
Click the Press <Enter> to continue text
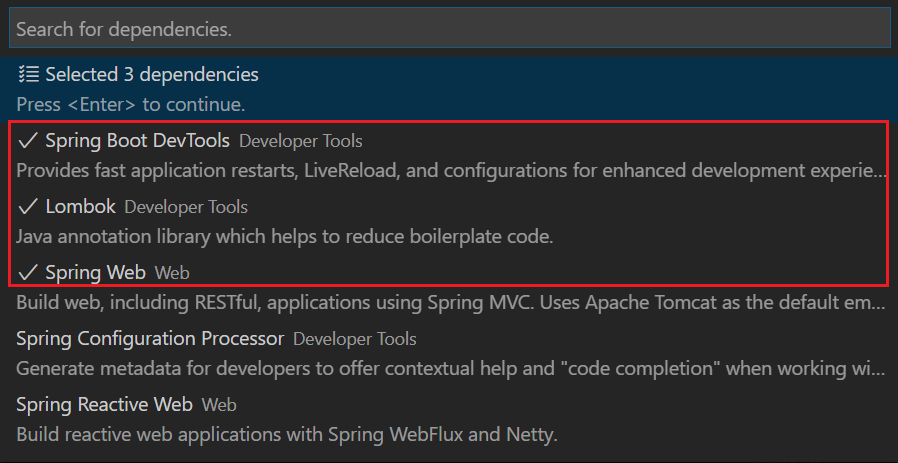131,104
